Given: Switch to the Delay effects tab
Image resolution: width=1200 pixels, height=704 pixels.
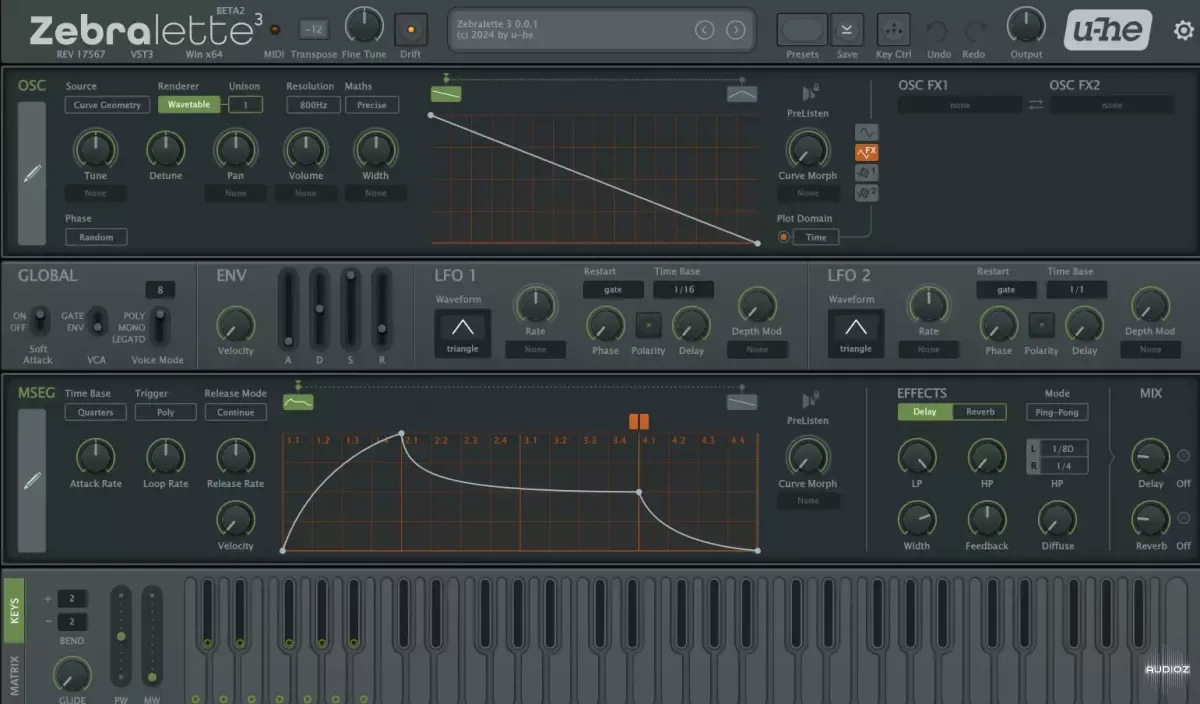Looking at the screenshot, I should [925, 412].
